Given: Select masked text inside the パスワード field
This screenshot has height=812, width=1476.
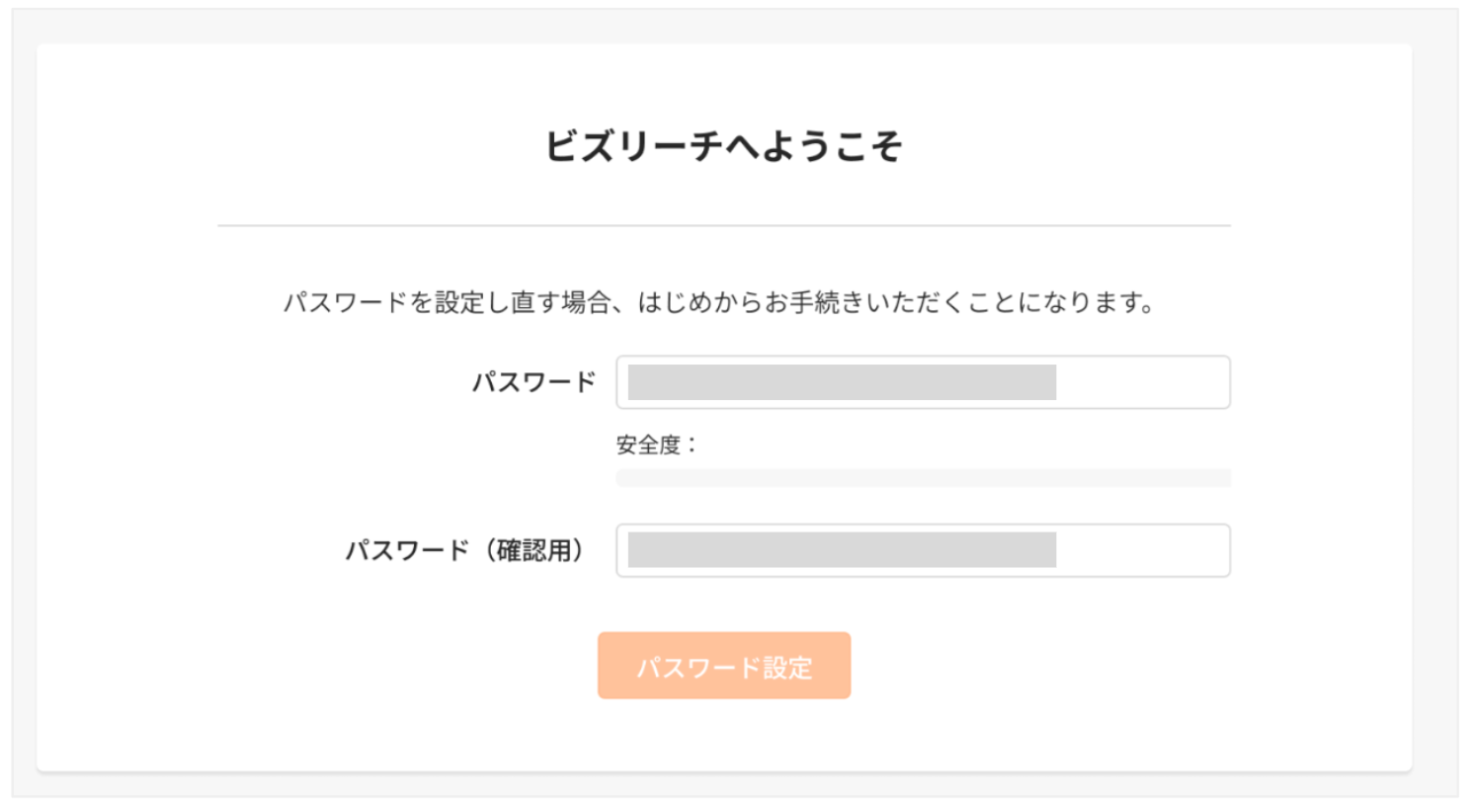Looking at the screenshot, I should (x=842, y=382).
